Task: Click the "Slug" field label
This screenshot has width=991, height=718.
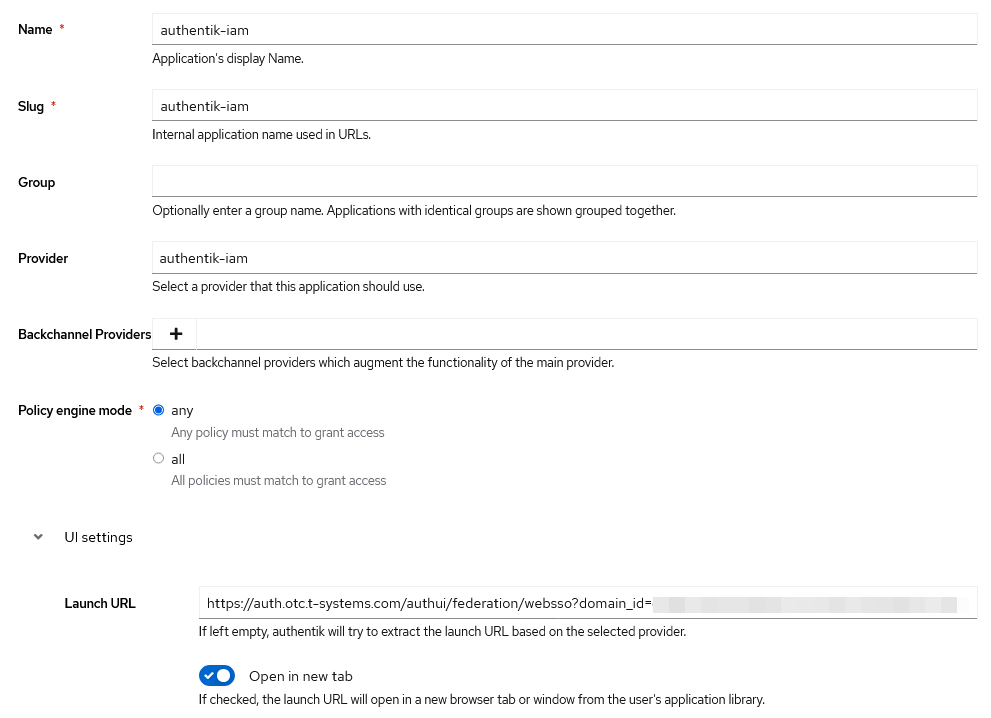Action: [x=31, y=106]
